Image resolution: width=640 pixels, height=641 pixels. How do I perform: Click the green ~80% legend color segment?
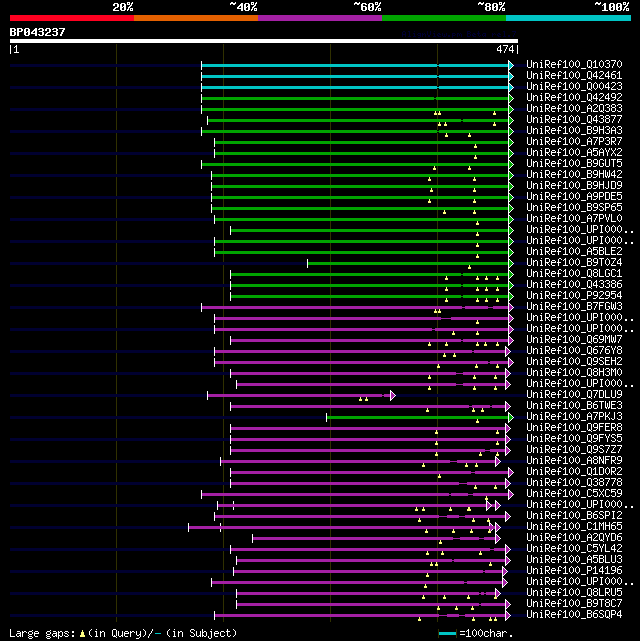(444, 18)
